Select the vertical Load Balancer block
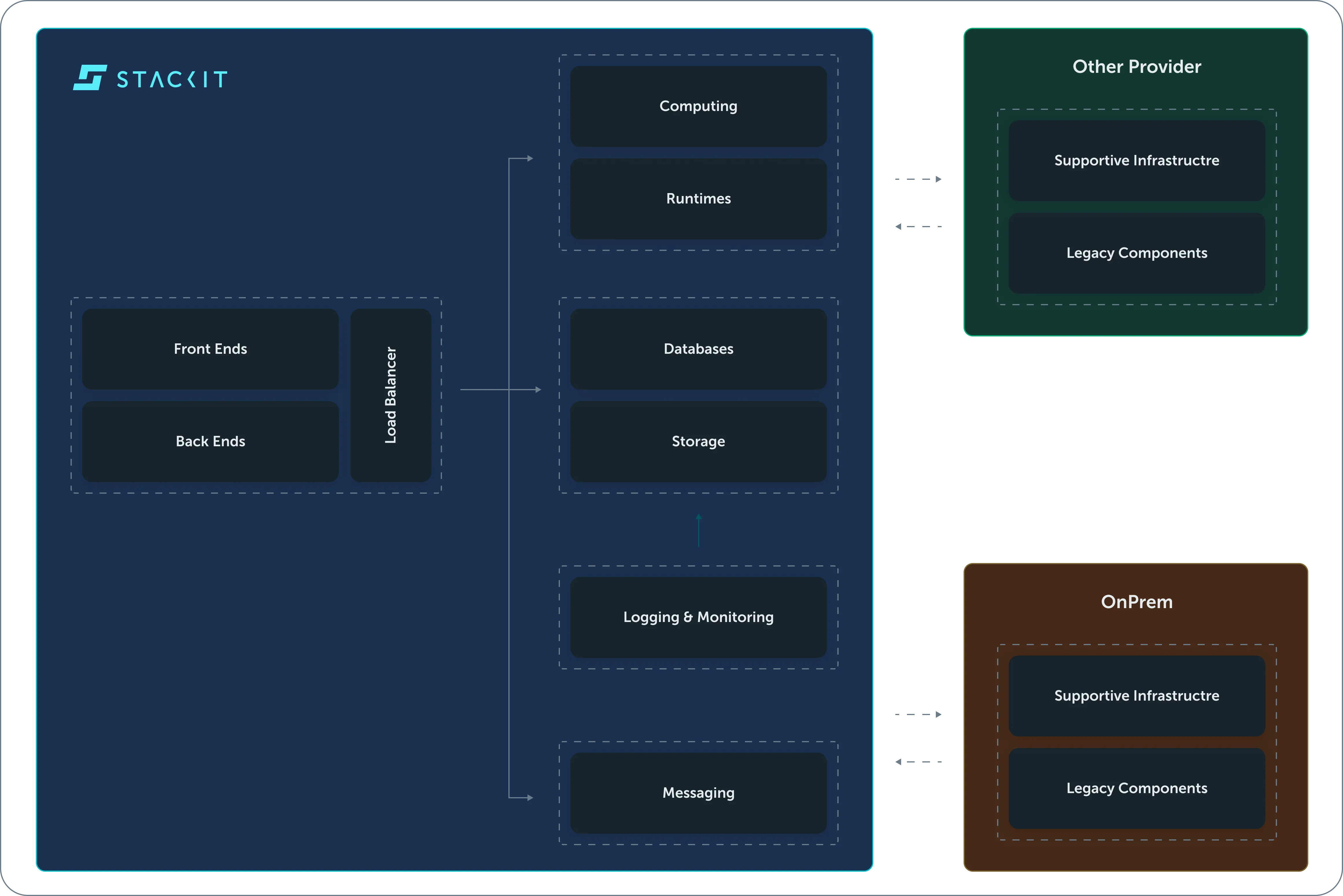Screen dimensions: 1343x896 pyautogui.click(x=390, y=395)
